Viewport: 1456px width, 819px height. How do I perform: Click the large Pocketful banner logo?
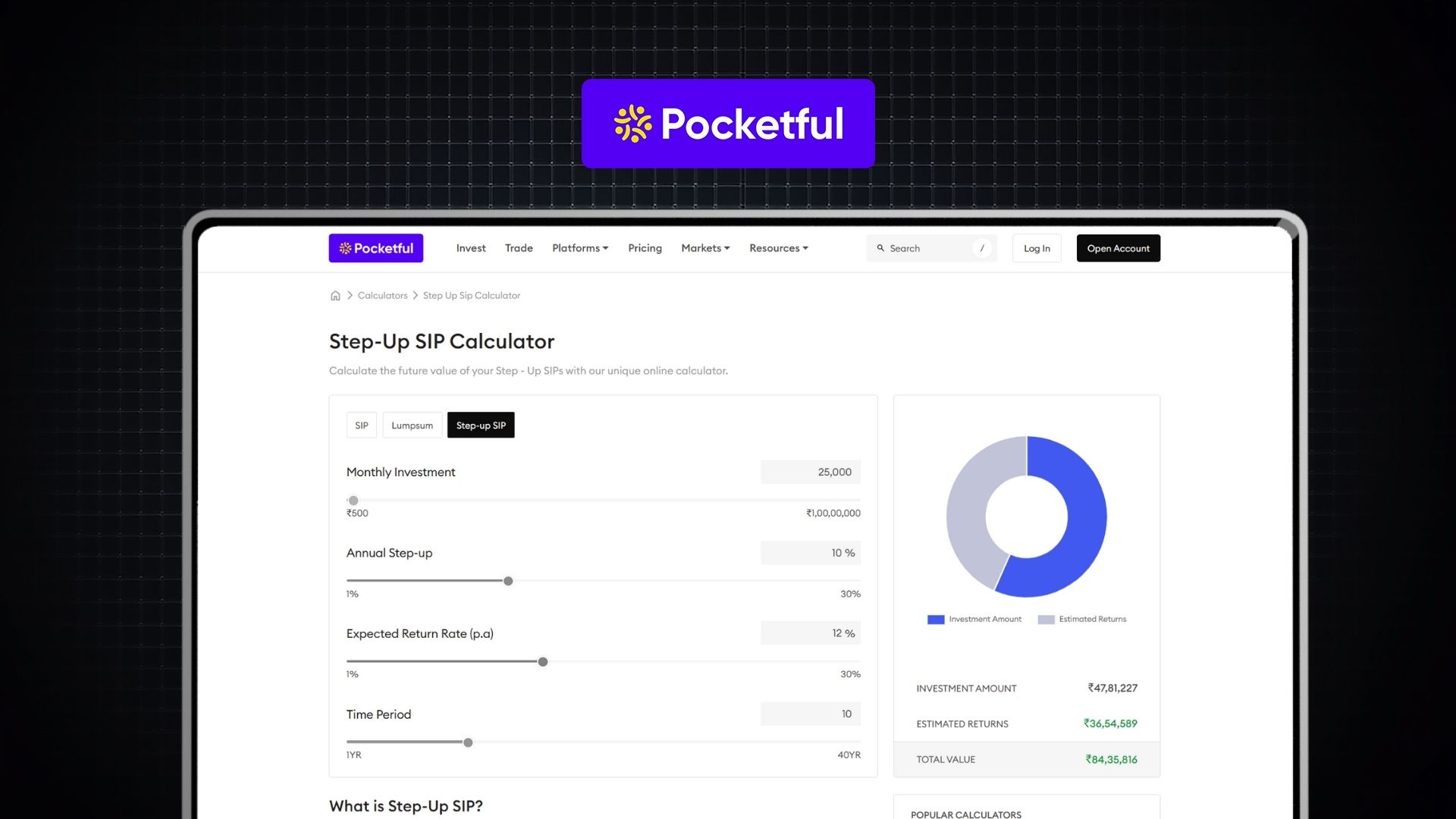pos(728,124)
